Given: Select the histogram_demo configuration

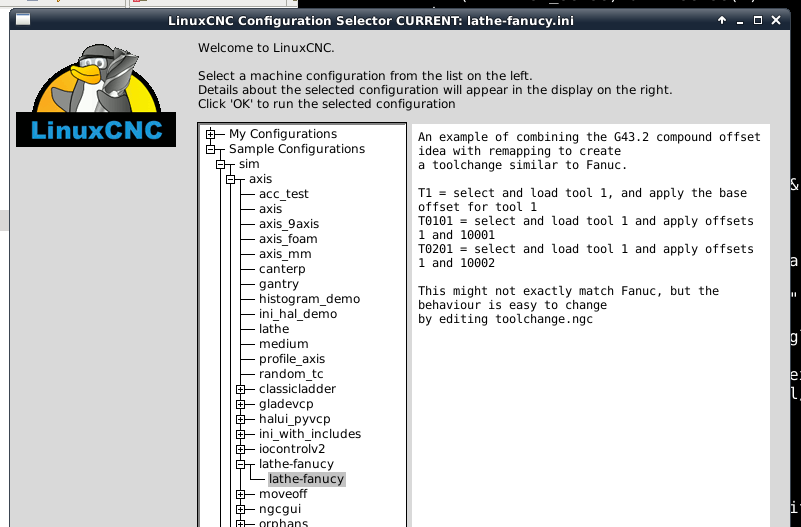Looking at the screenshot, I should (309, 299).
